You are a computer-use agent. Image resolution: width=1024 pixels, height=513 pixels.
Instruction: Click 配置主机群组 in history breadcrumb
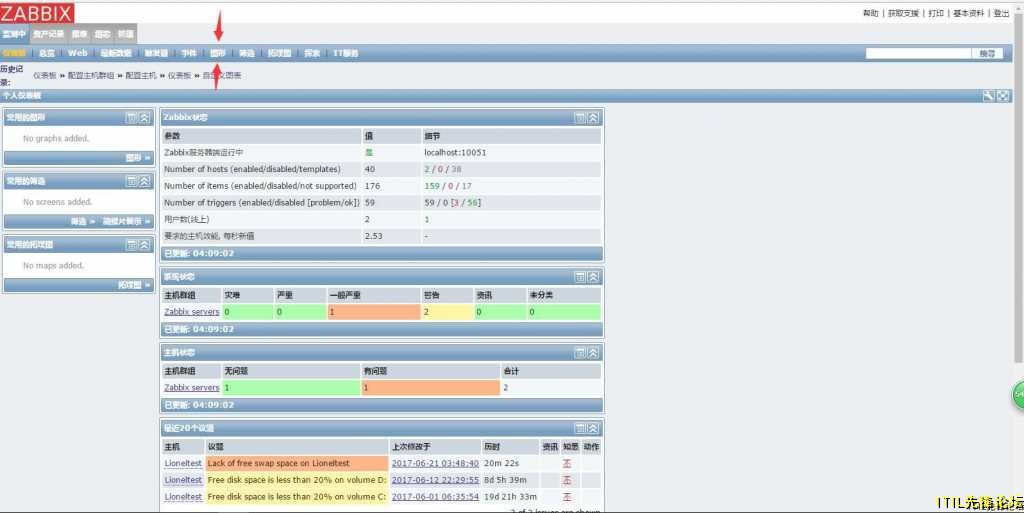tap(93, 76)
